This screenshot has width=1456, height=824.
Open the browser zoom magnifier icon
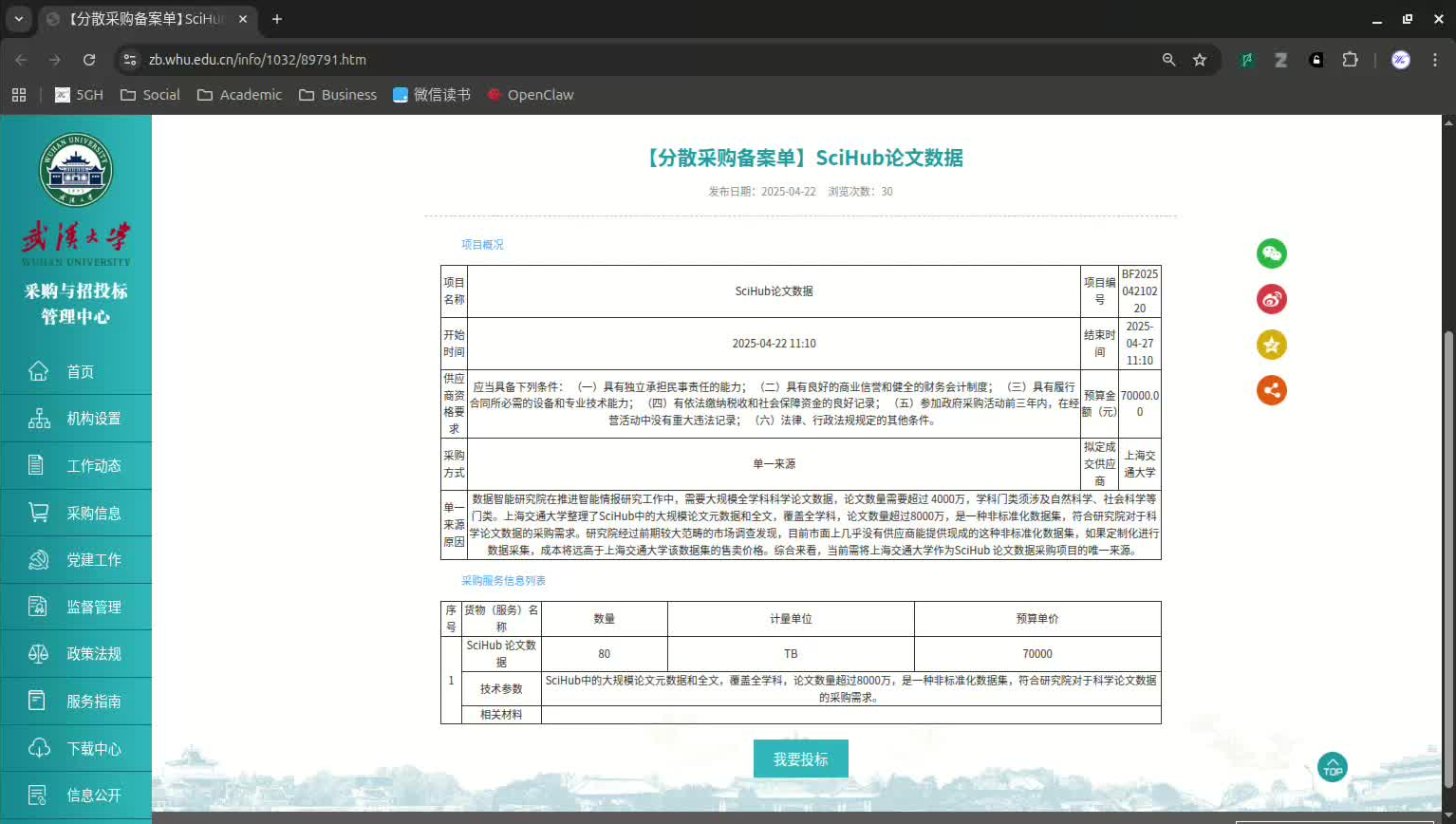click(1169, 60)
